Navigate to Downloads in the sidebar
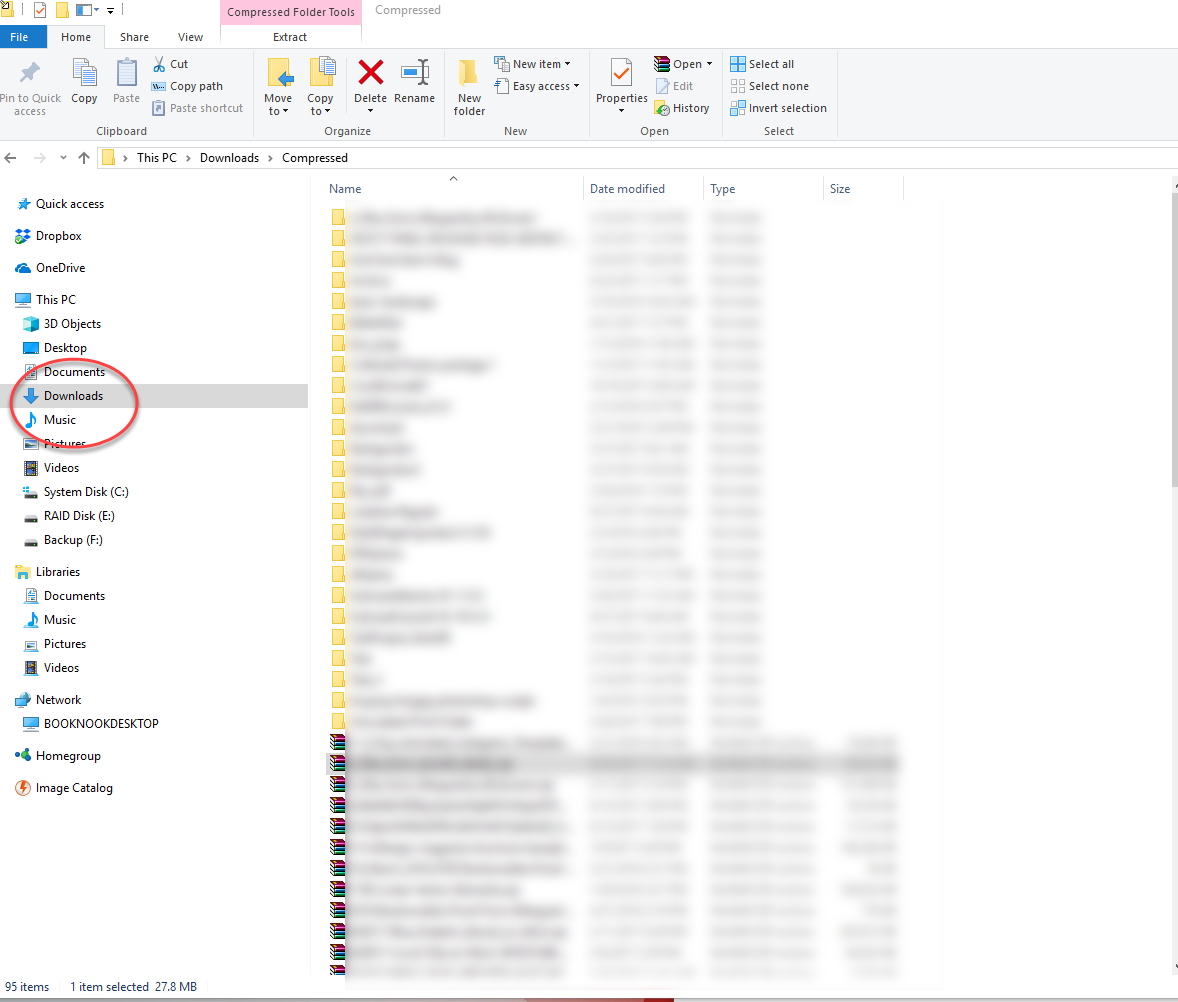The width and height of the screenshot is (1178, 1002). [x=73, y=395]
